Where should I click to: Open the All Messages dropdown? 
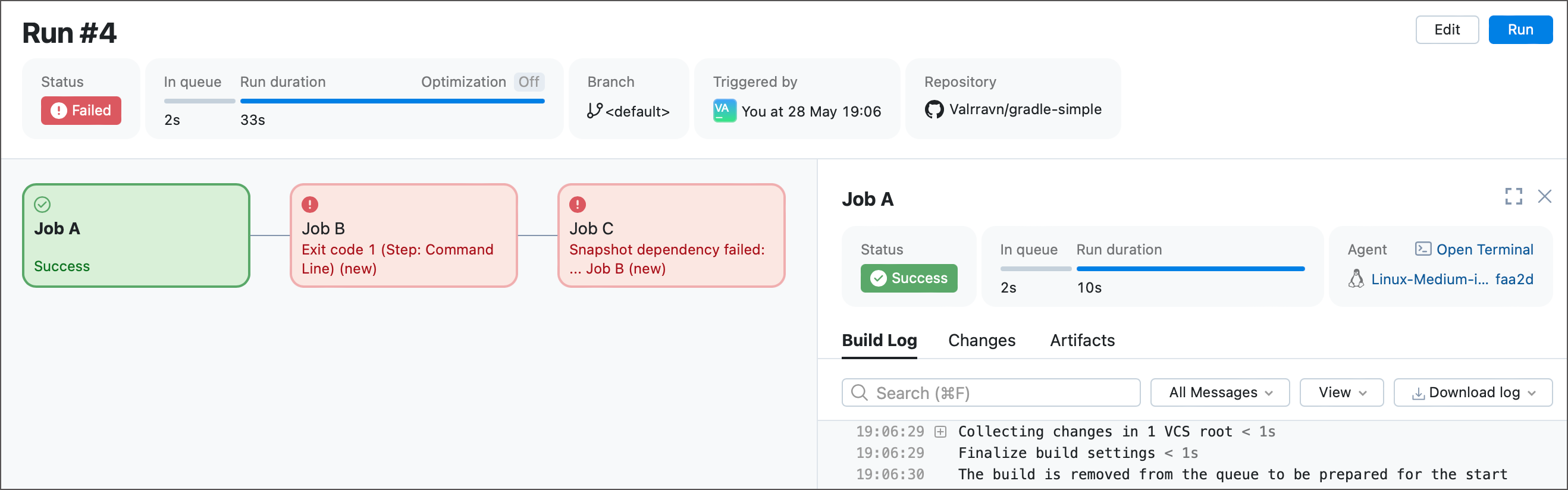tap(1220, 392)
